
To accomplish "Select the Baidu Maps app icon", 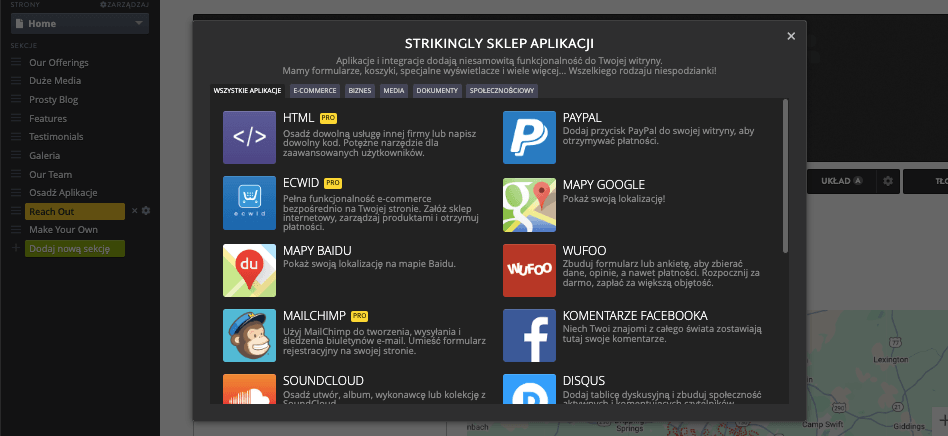I will pos(249,270).
